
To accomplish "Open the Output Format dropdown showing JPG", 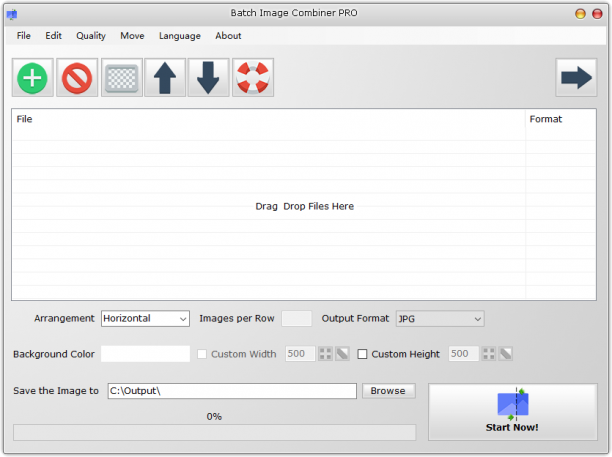I will (440, 319).
